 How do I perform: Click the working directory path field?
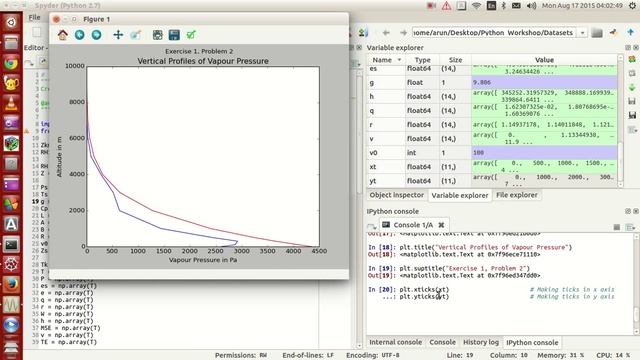coord(494,33)
